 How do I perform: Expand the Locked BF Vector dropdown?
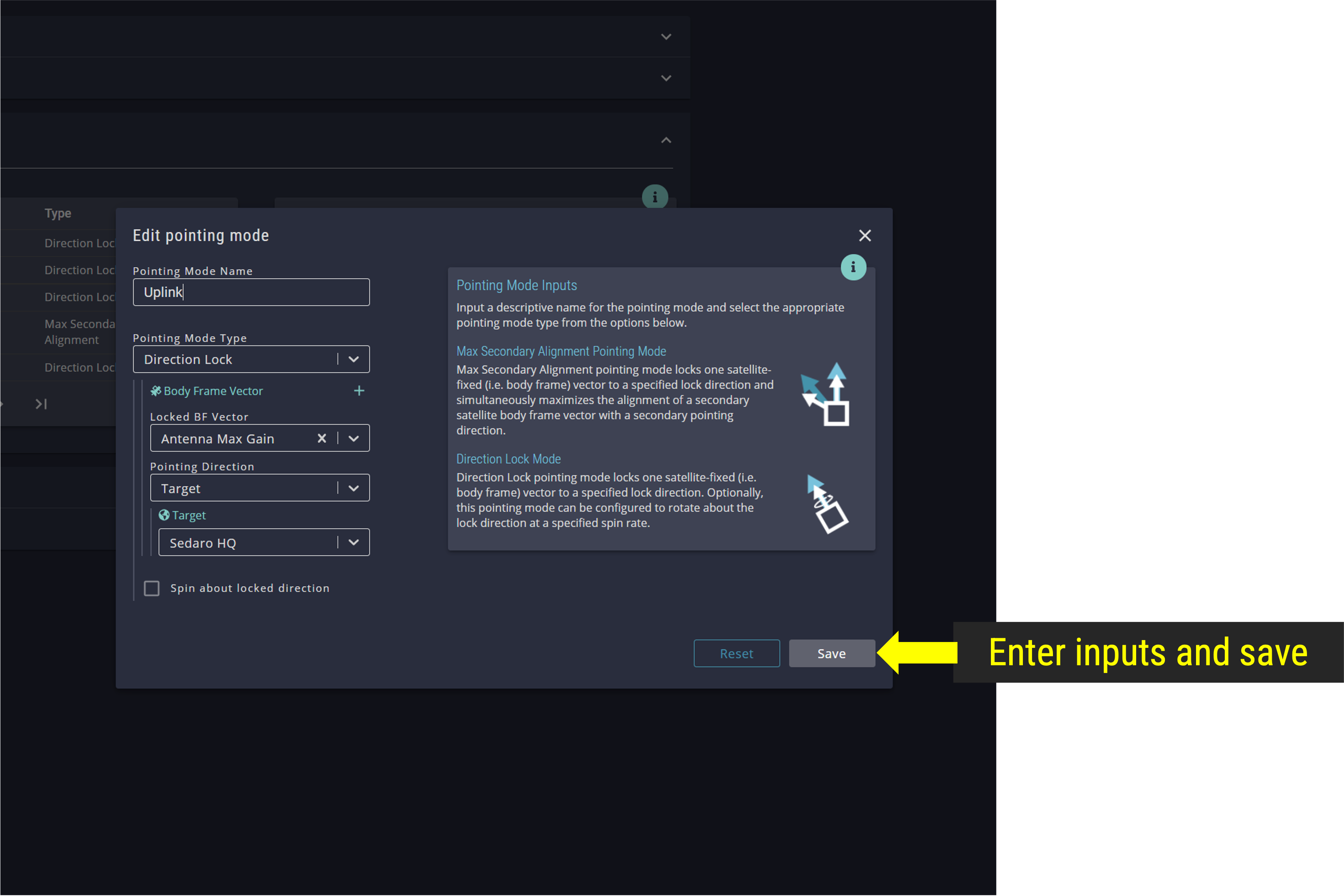click(x=355, y=438)
